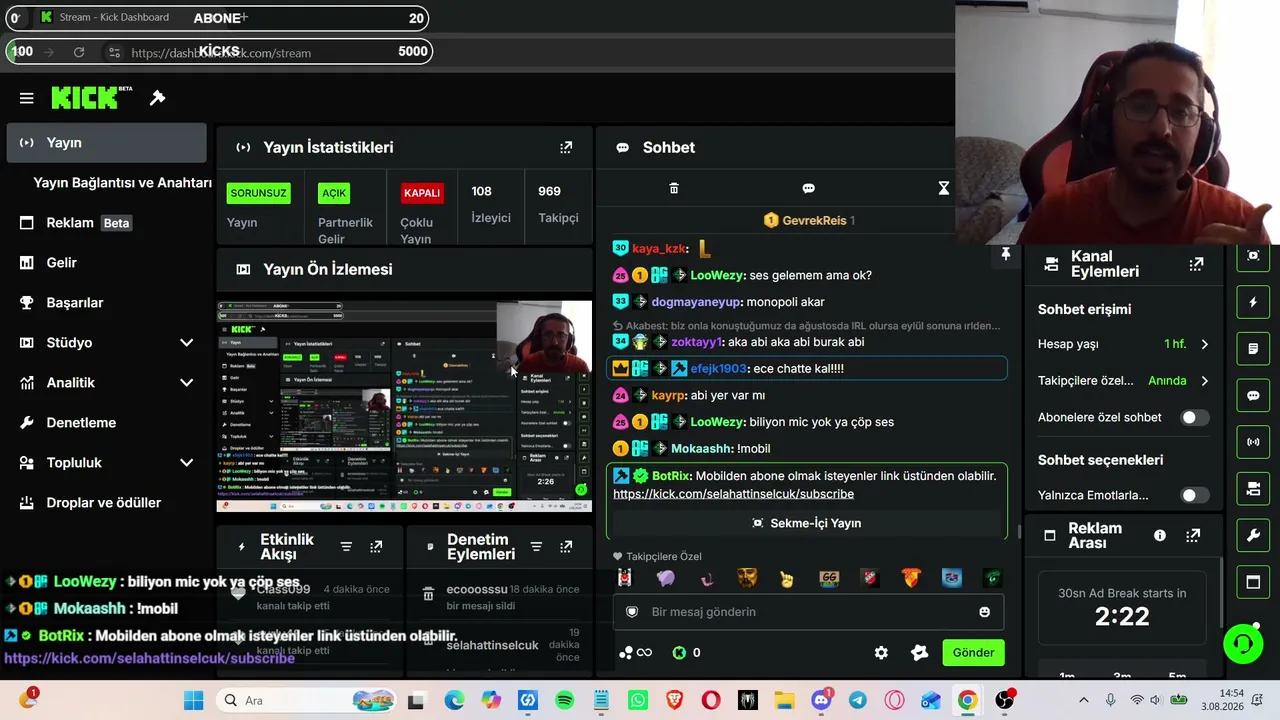Click the chat message input field
1280x720 pixels.
808,612
